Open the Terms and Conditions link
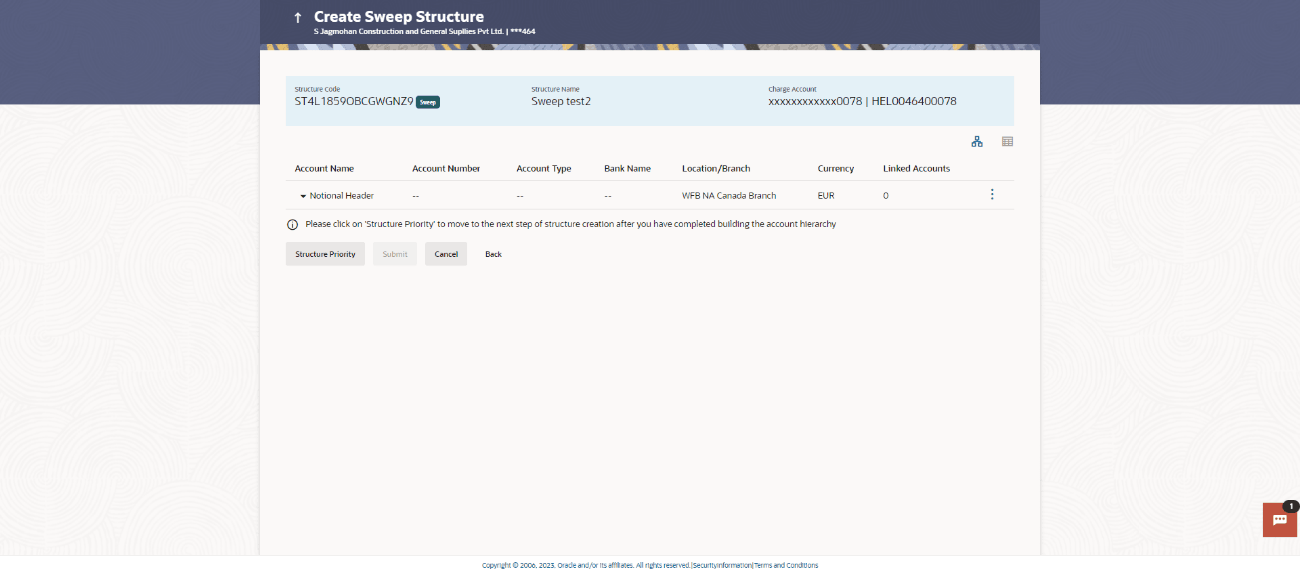 coord(786,565)
